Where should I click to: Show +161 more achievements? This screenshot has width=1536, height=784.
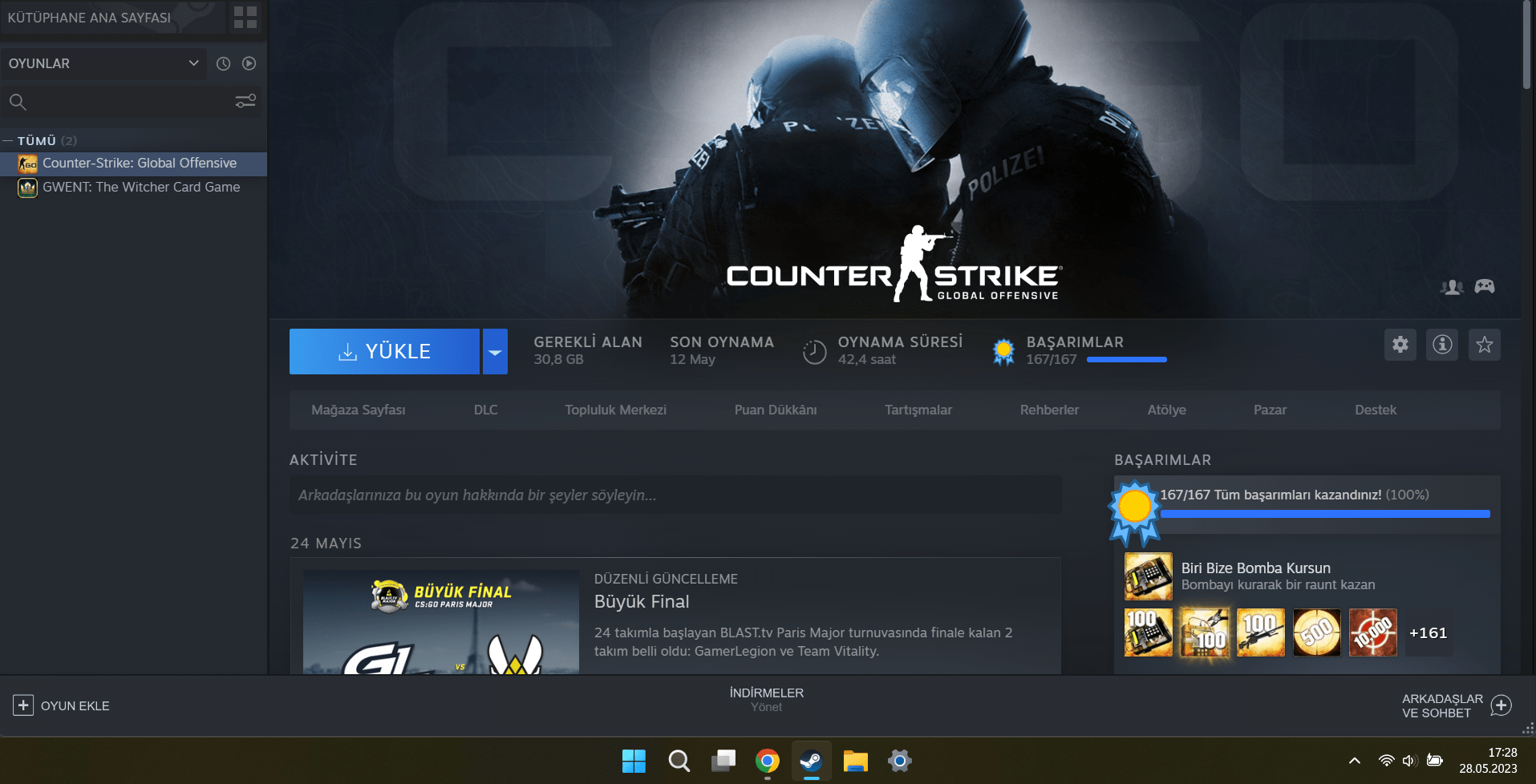(x=1429, y=632)
